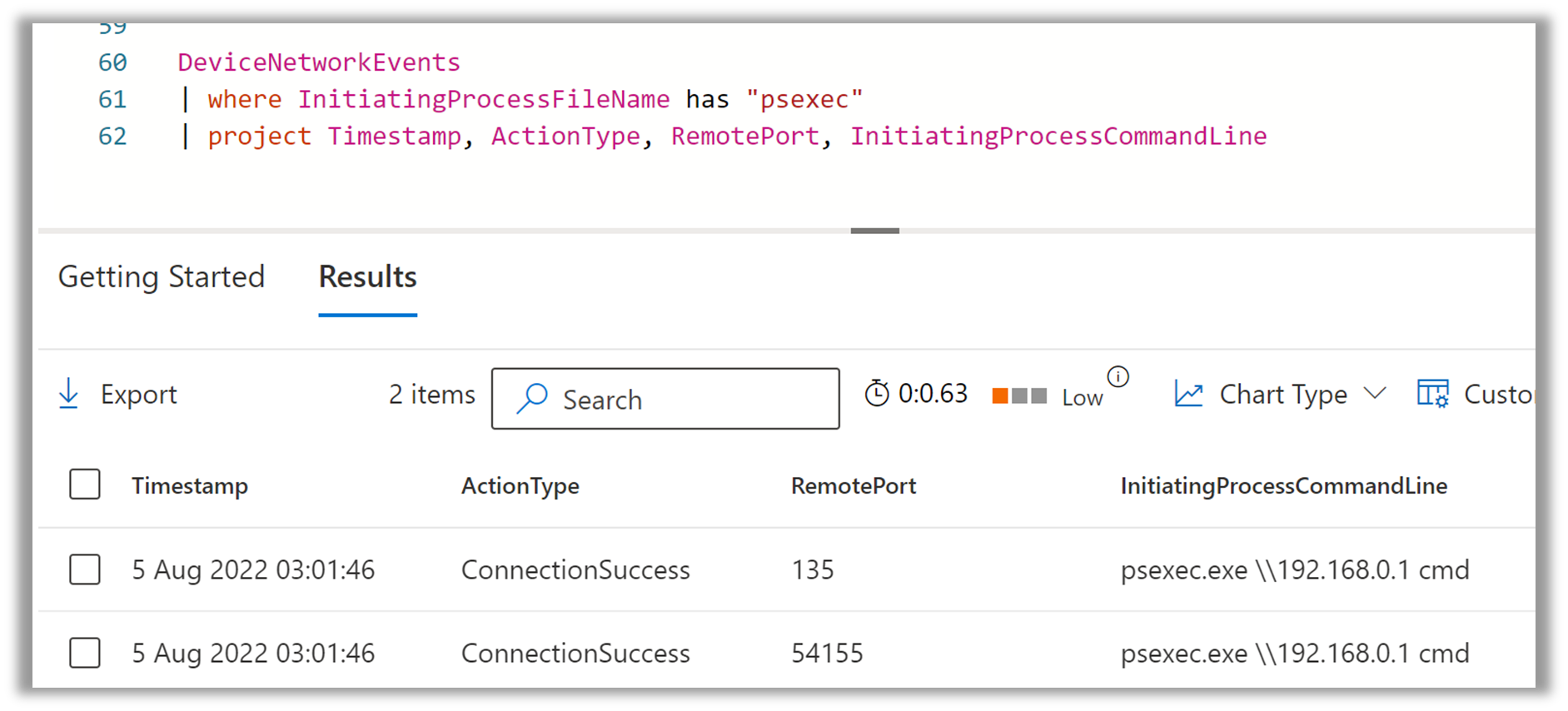Screen dimensions: 1568x711
Task: Sort by the RemotePort column header
Action: coord(853,485)
